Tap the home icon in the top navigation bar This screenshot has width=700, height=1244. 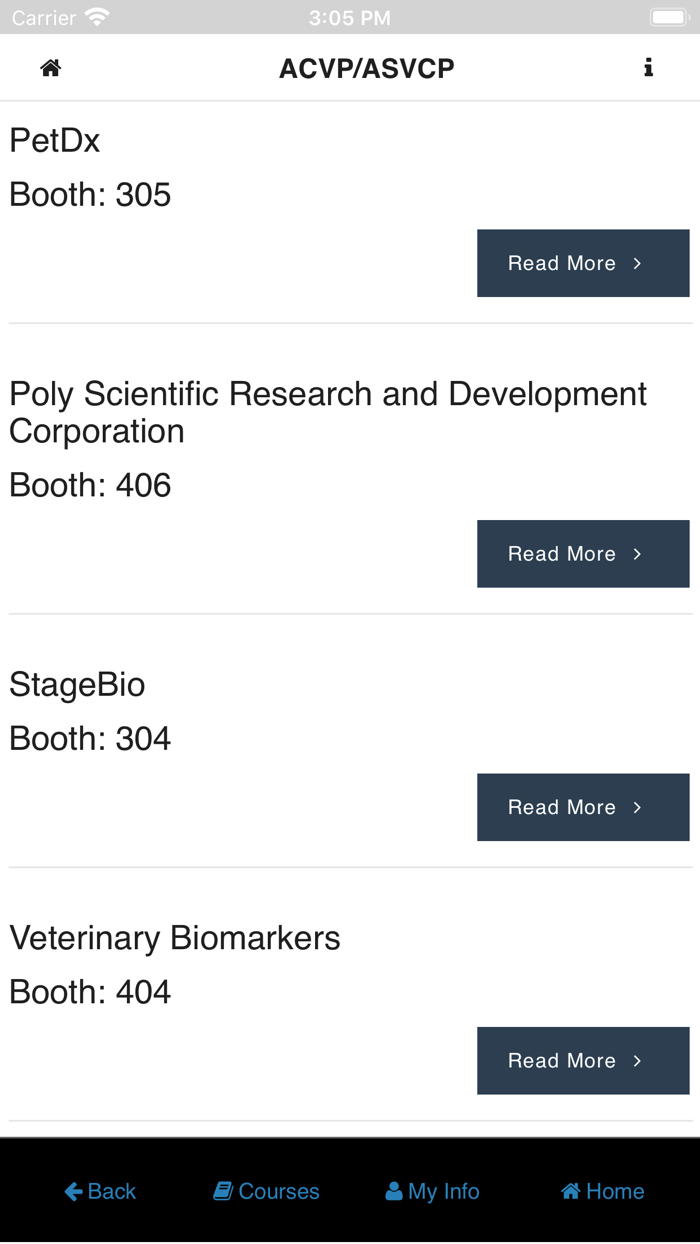pos(49,67)
